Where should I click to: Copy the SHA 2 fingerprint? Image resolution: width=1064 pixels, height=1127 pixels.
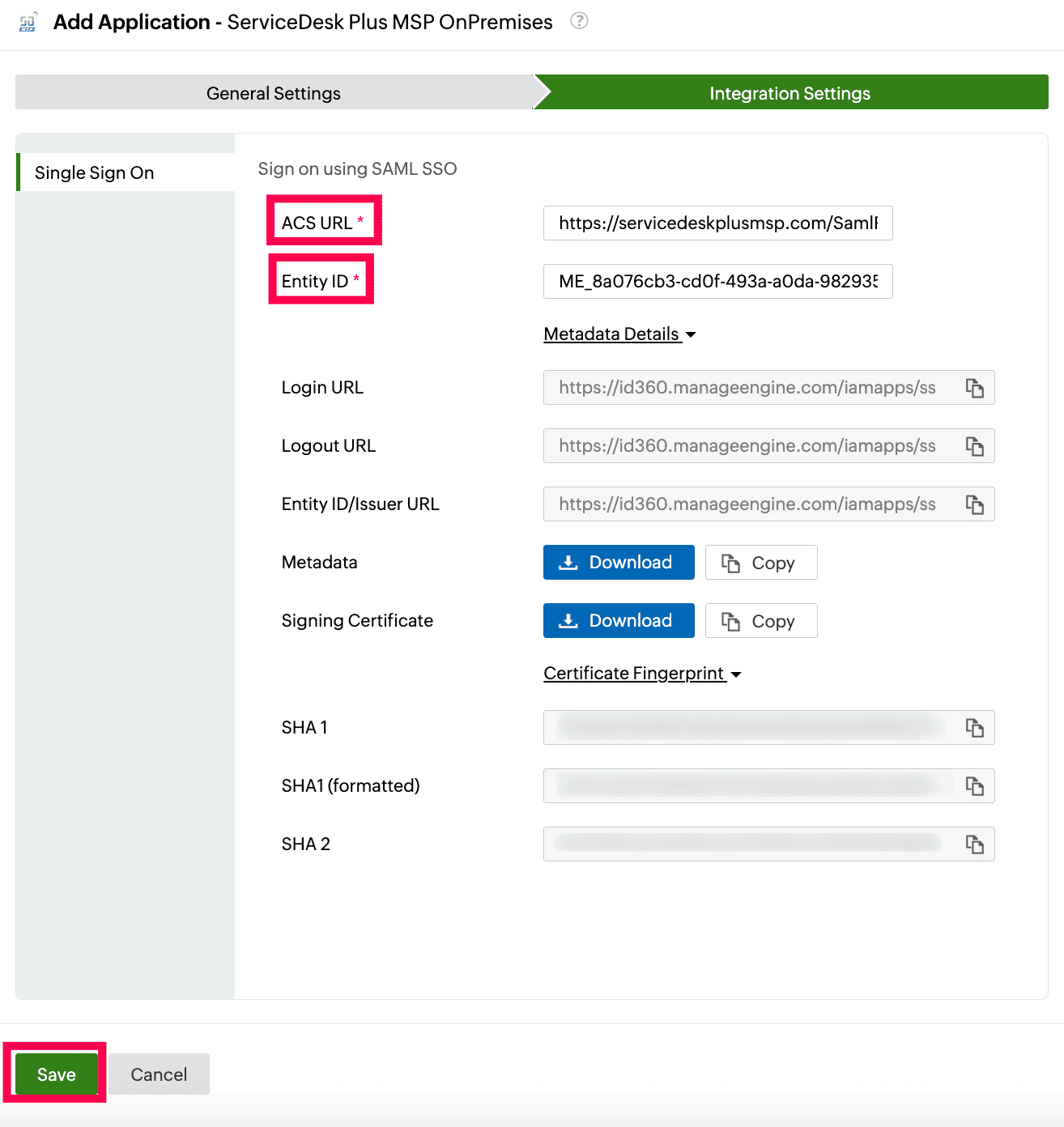click(x=974, y=844)
